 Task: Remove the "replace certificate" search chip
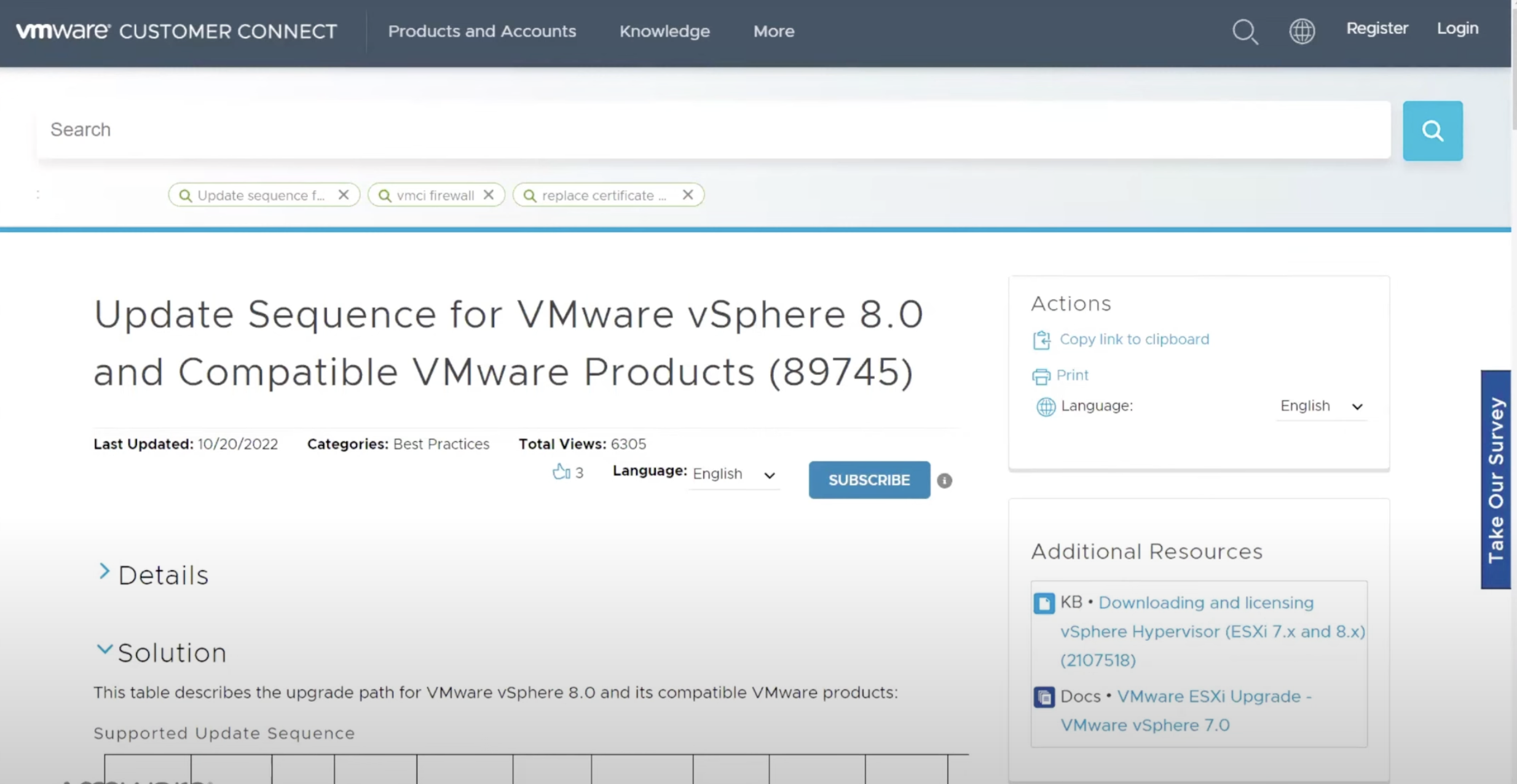pyautogui.click(x=688, y=195)
